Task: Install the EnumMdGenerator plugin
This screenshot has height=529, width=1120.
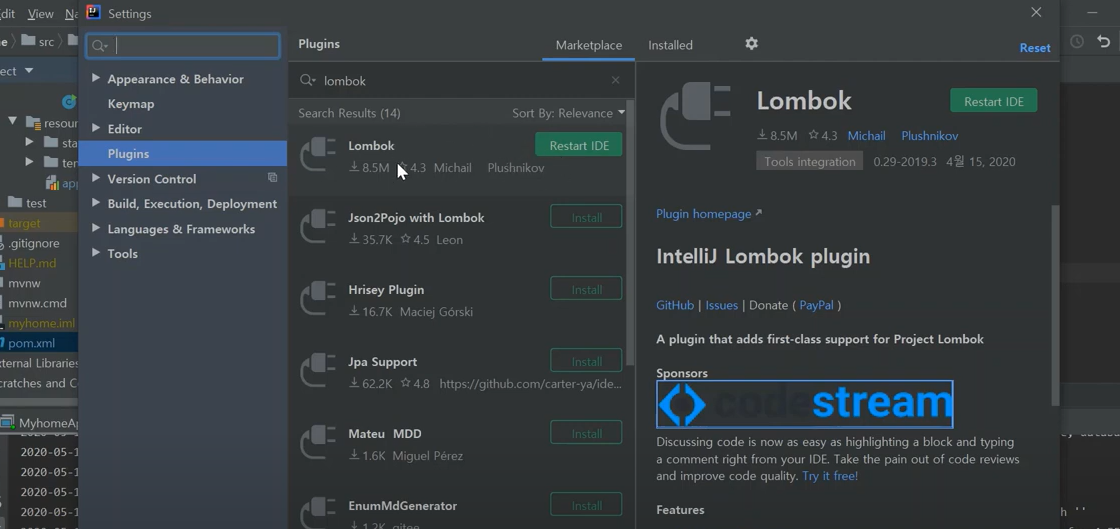Action: (586, 505)
